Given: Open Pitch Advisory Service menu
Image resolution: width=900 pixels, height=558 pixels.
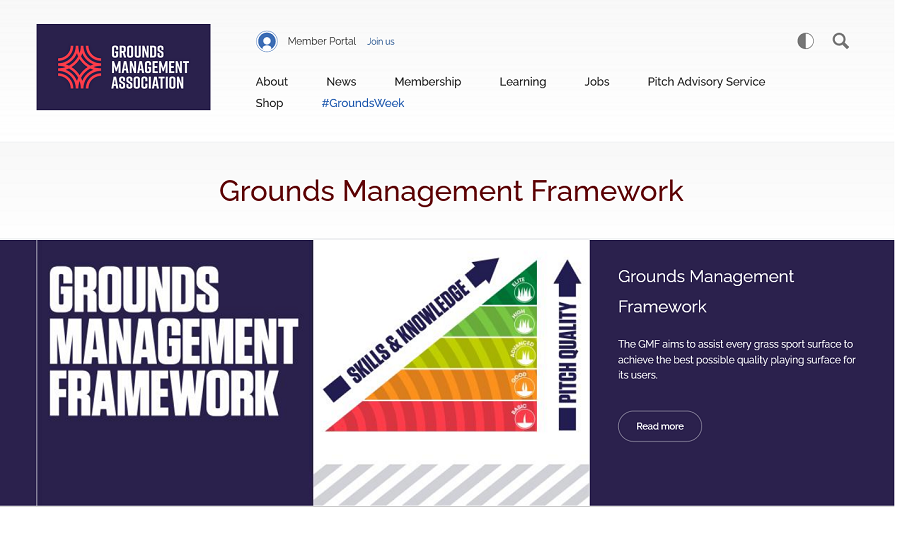Looking at the screenshot, I should [706, 82].
